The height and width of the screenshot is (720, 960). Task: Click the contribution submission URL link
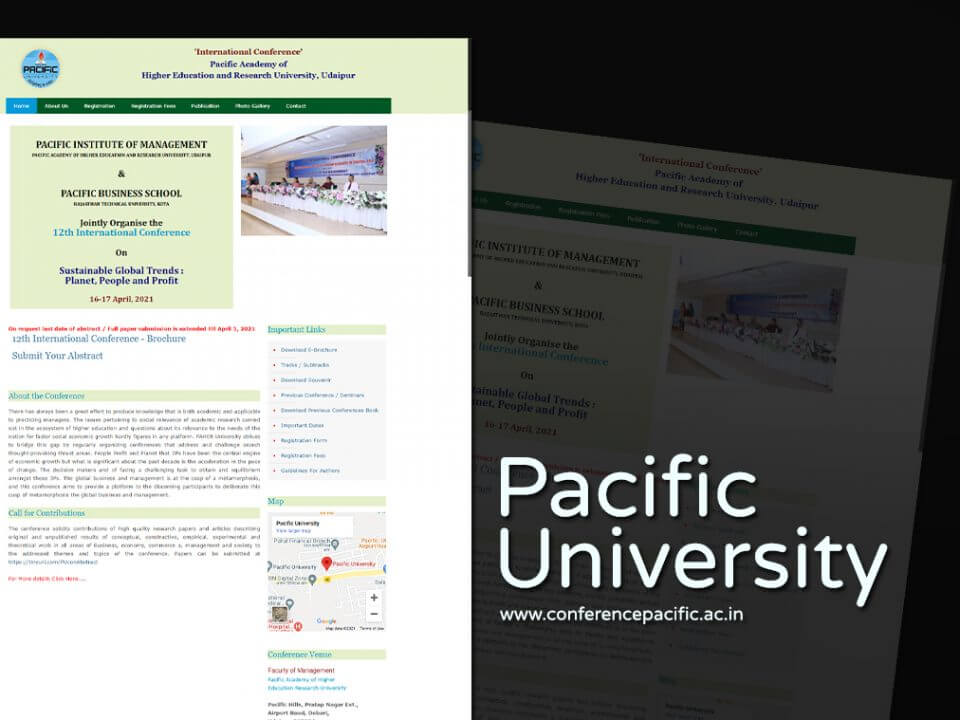coord(53,562)
